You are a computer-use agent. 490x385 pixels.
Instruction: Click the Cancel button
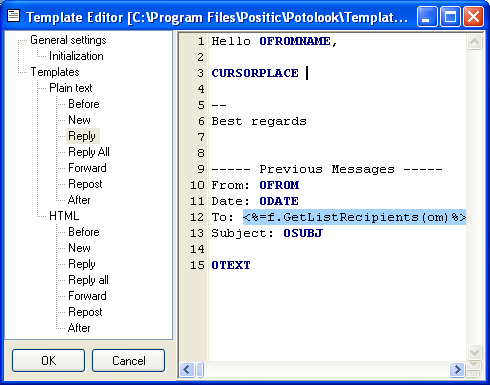tap(128, 360)
